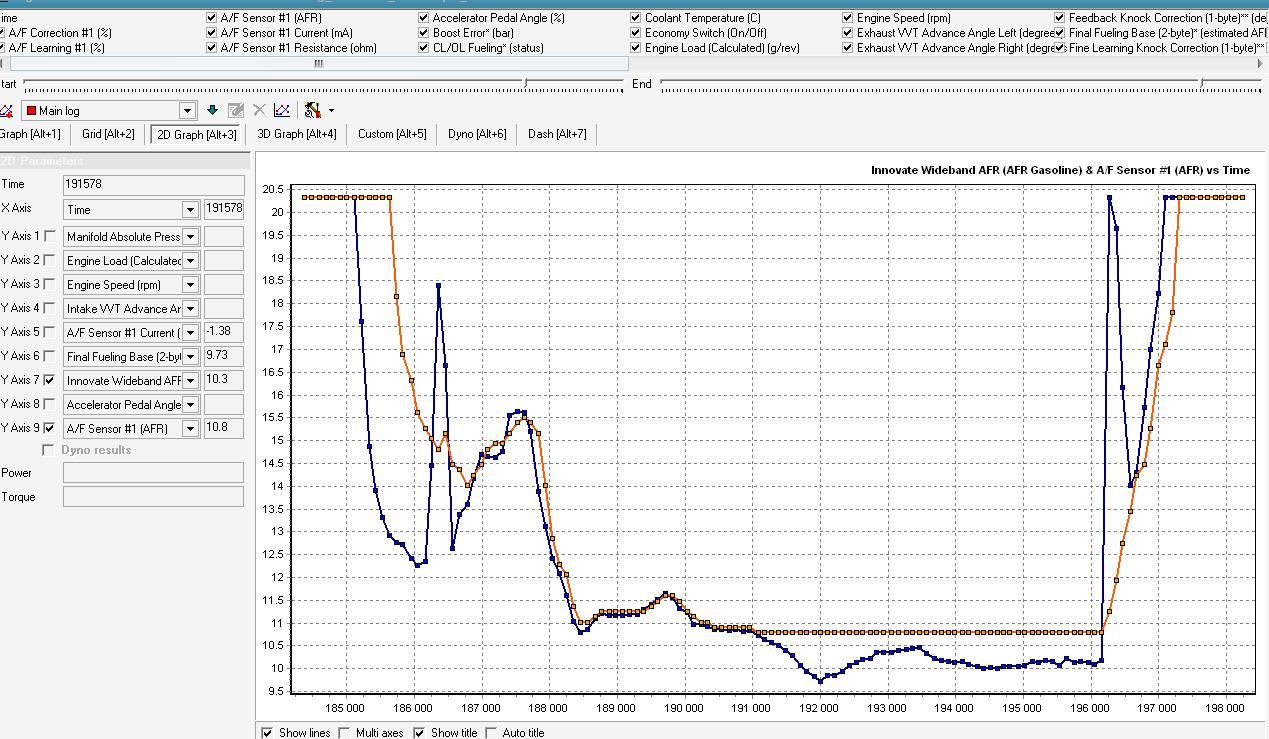Click the green down-arrow import log icon
Image resolution: width=1269 pixels, height=739 pixels.
click(x=212, y=110)
